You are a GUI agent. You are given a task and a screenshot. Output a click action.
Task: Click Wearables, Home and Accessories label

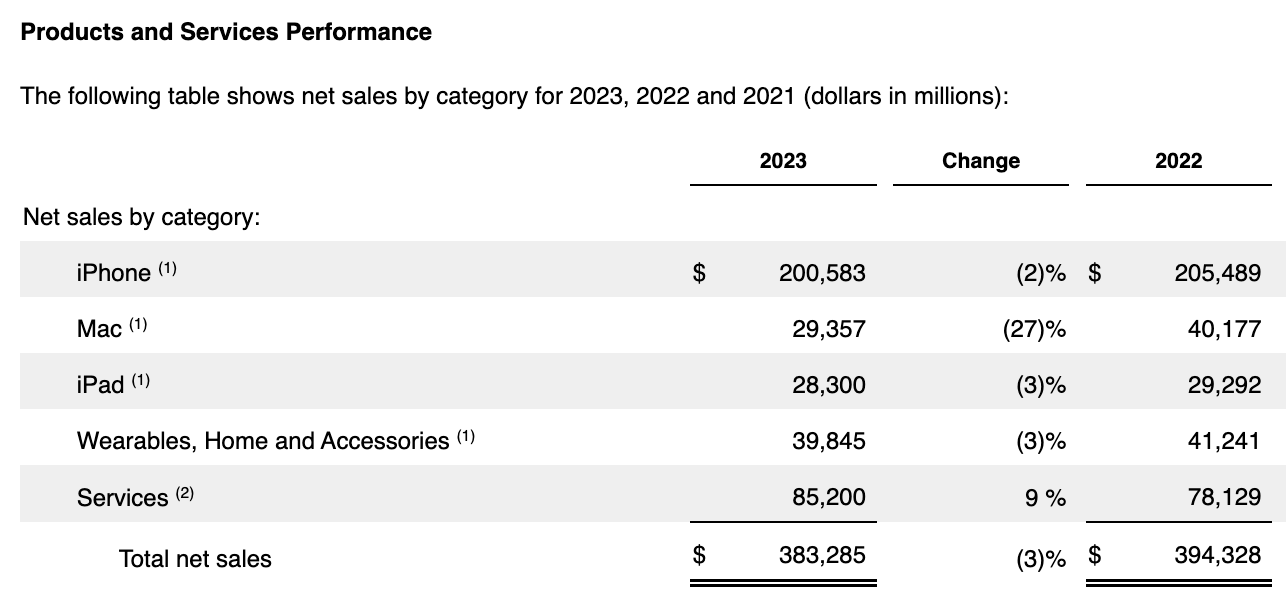point(263,441)
